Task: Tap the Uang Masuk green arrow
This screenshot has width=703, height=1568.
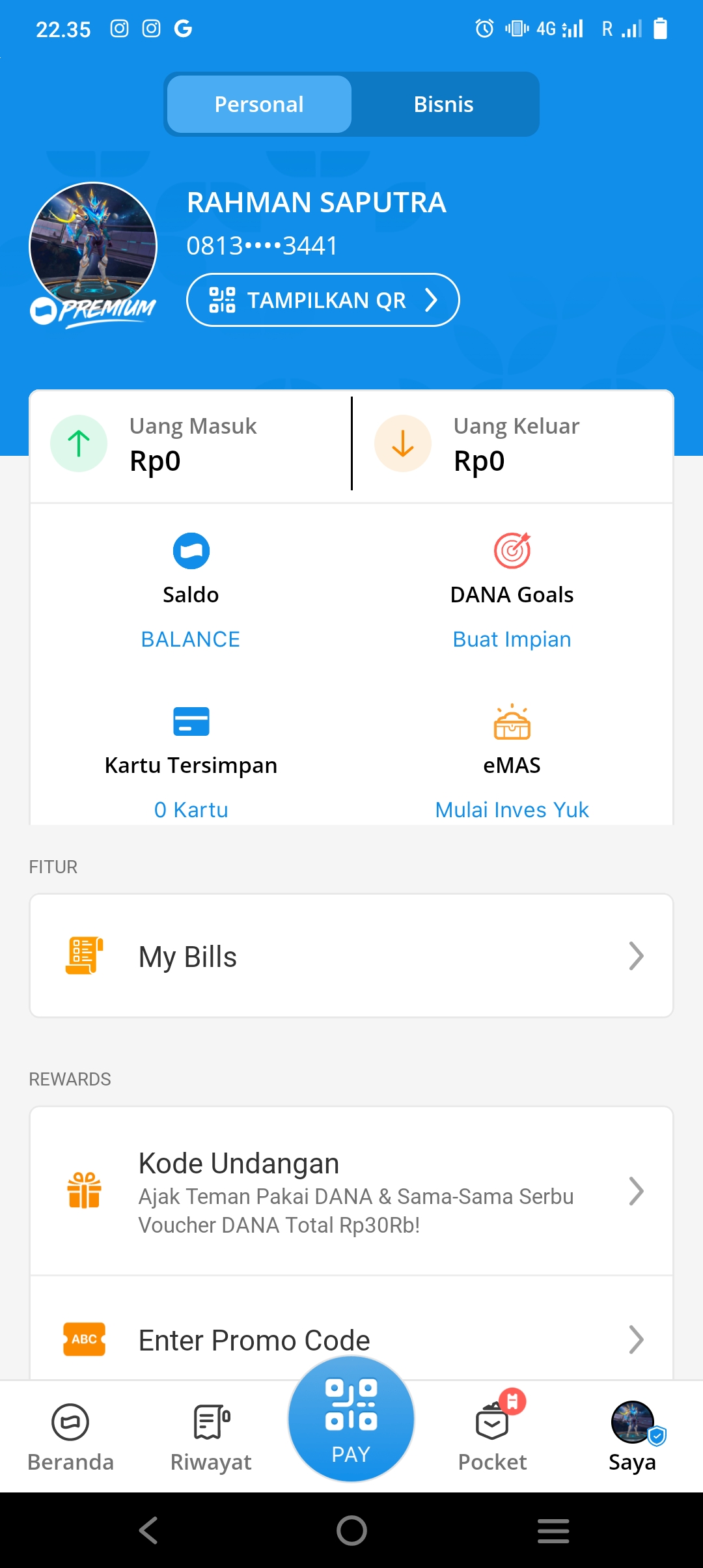Action: [79, 443]
